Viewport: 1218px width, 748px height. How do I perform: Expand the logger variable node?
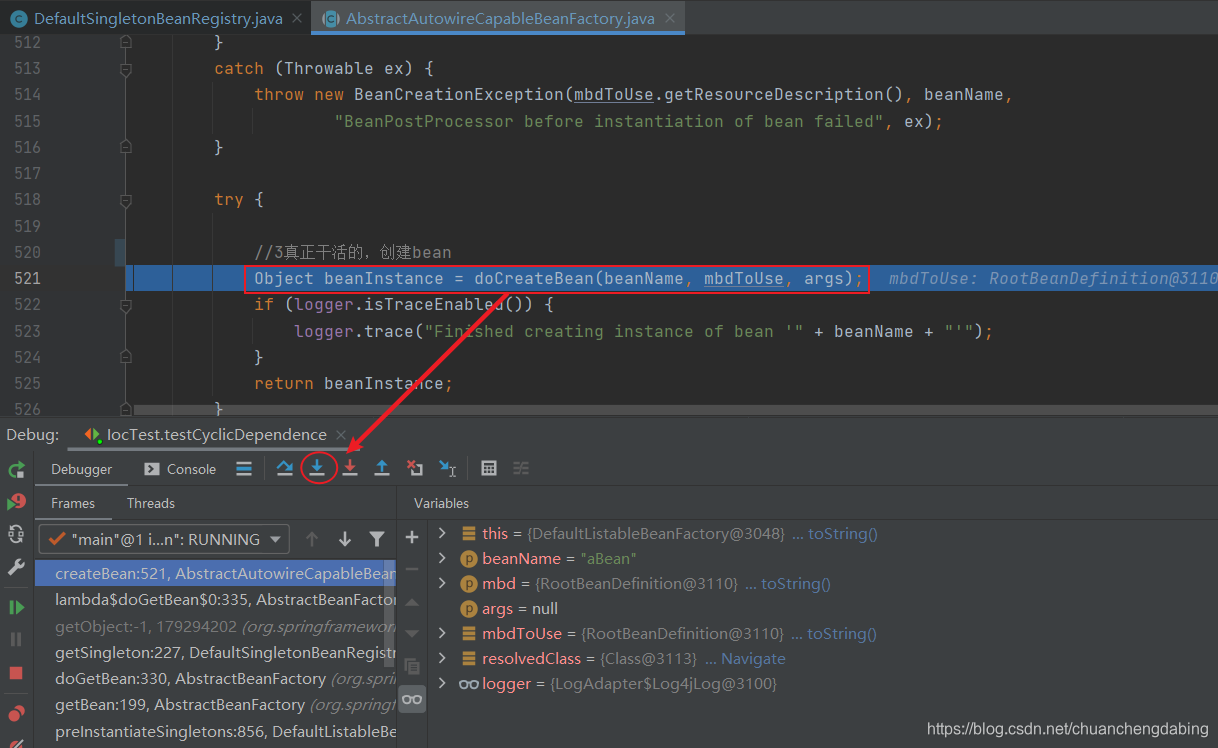pos(442,684)
